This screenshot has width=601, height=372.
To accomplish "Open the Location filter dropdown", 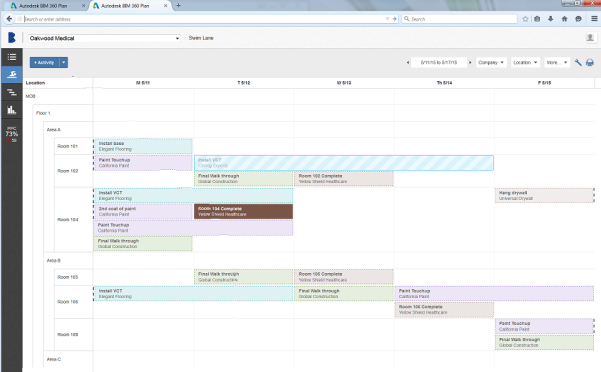I will tap(525, 62).
